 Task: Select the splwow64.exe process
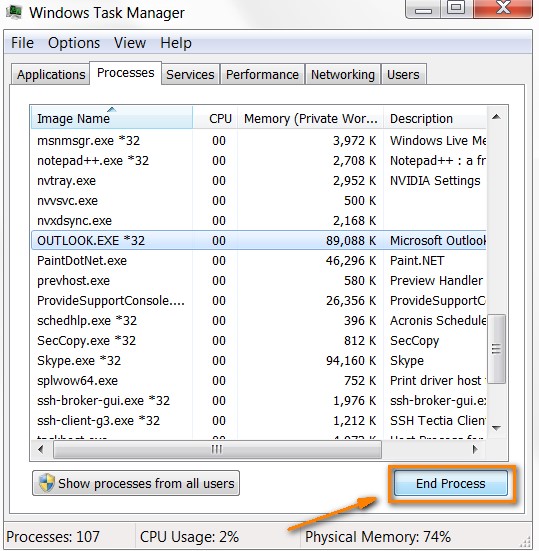259,381
